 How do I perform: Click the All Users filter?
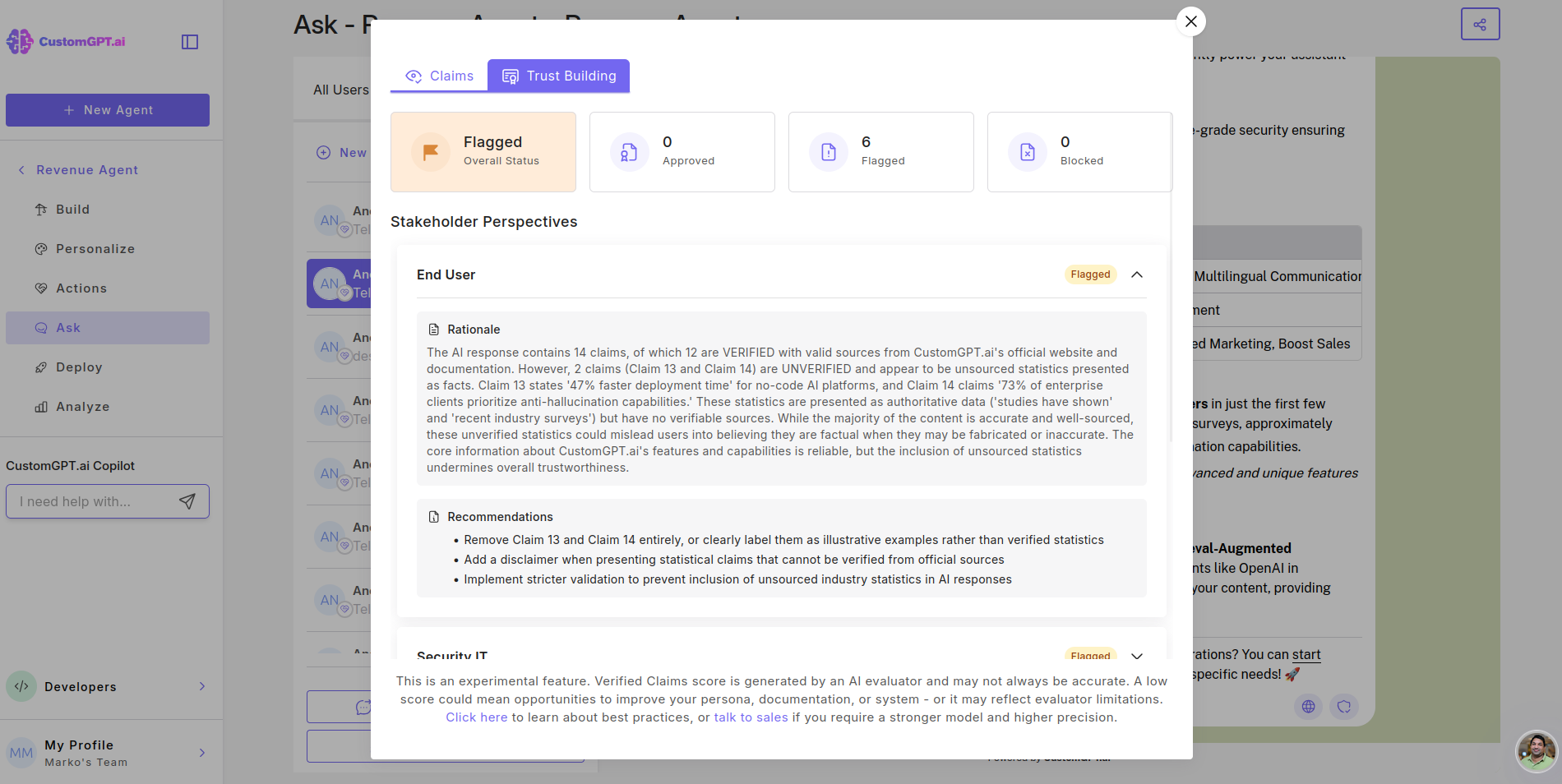click(x=341, y=90)
